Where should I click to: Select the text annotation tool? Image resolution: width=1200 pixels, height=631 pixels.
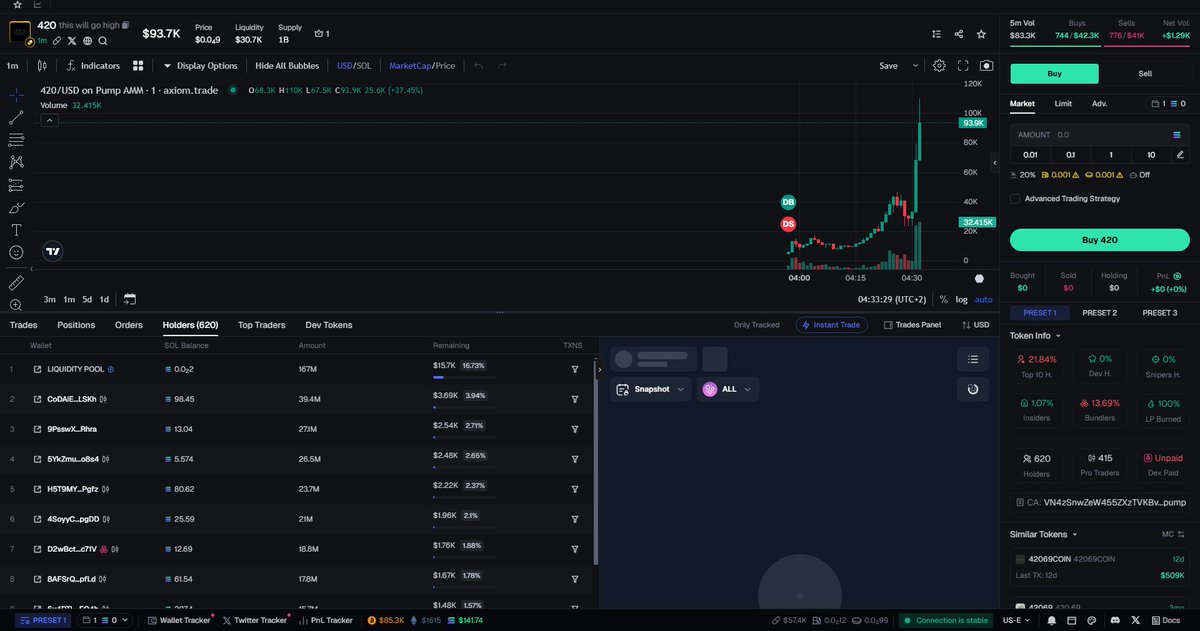(16, 230)
